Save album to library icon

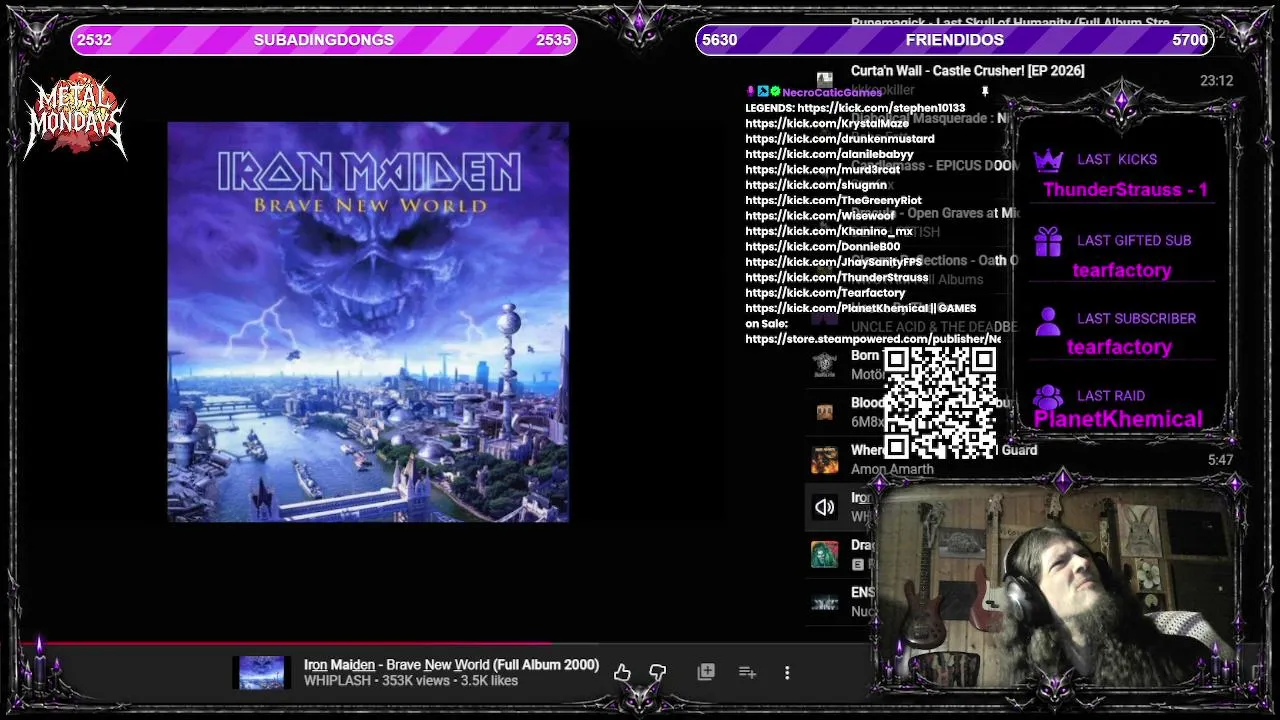coord(706,672)
